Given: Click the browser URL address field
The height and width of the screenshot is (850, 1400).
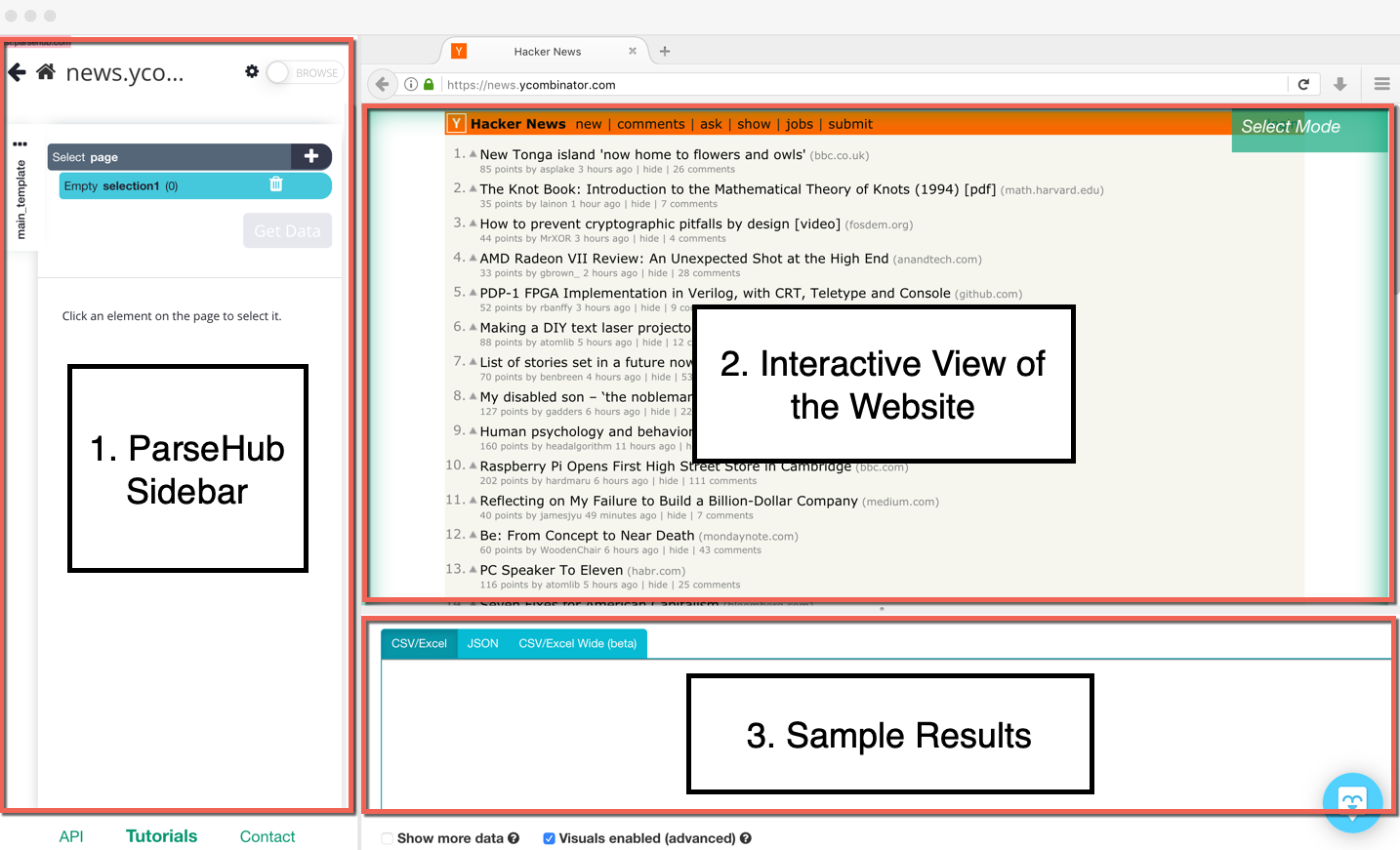Looking at the screenshot, I should [859, 85].
